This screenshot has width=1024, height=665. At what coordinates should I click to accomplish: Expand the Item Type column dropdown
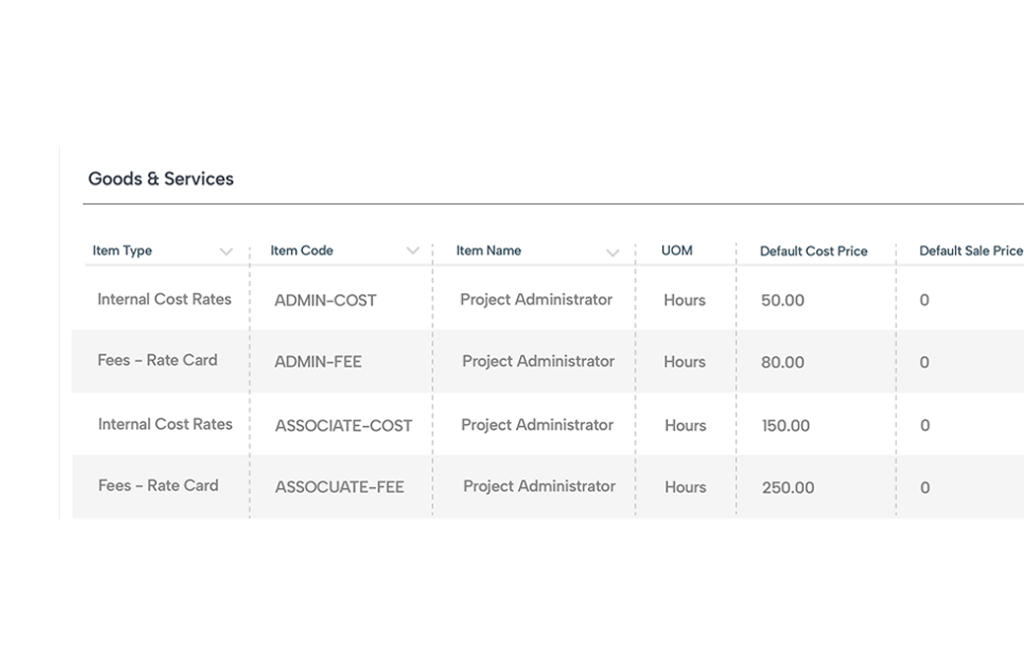click(226, 252)
